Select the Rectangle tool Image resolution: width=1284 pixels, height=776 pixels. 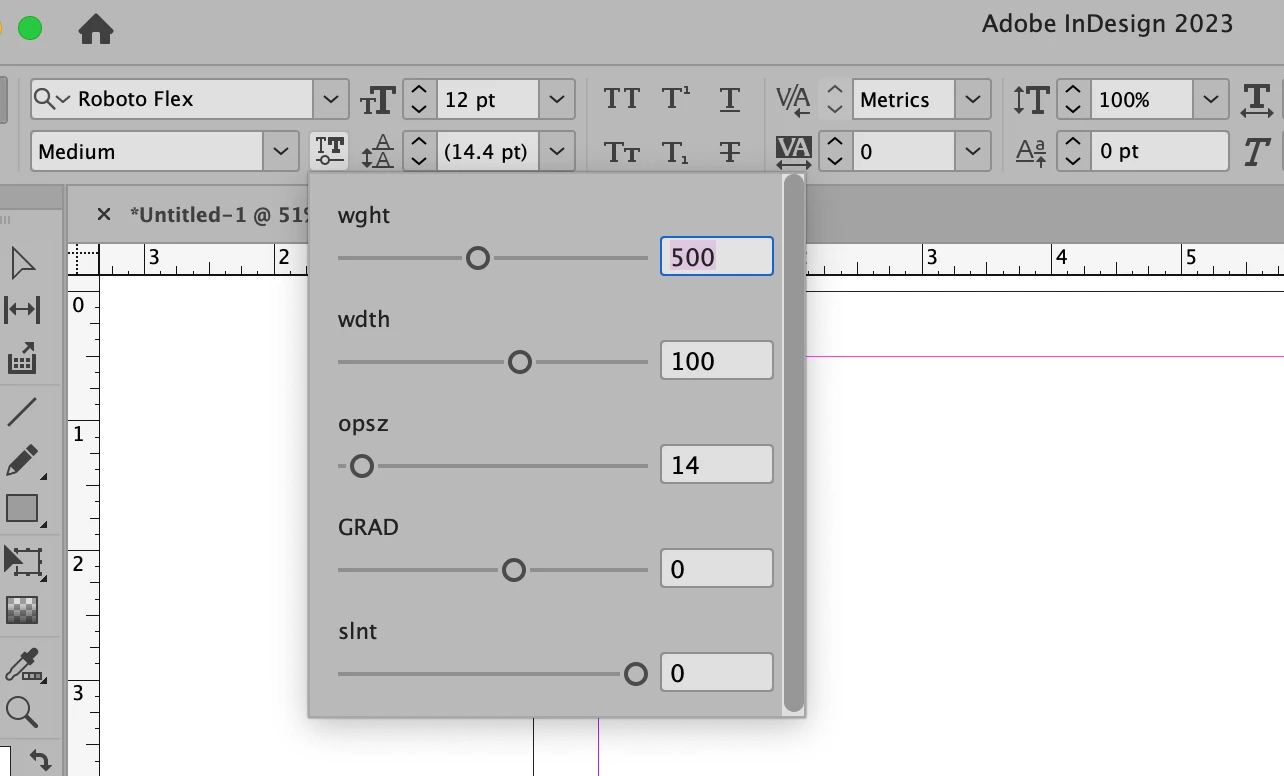click(22, 509)
